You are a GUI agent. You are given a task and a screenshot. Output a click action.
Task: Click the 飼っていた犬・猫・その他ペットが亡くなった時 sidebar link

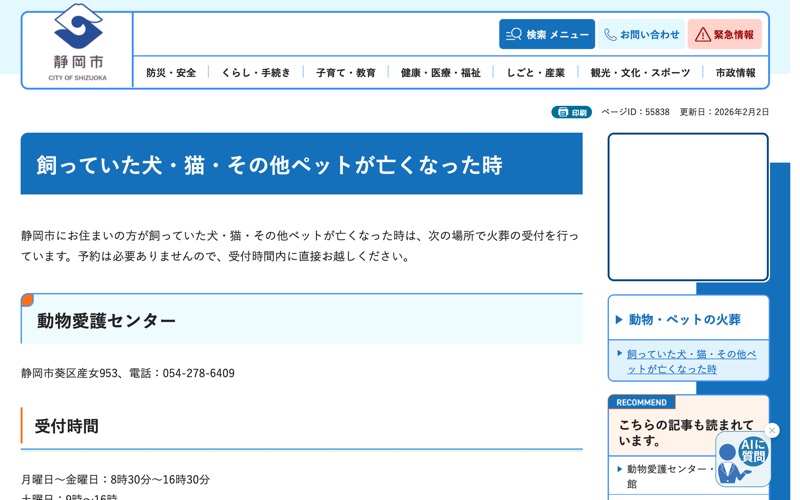pos(691,361)
